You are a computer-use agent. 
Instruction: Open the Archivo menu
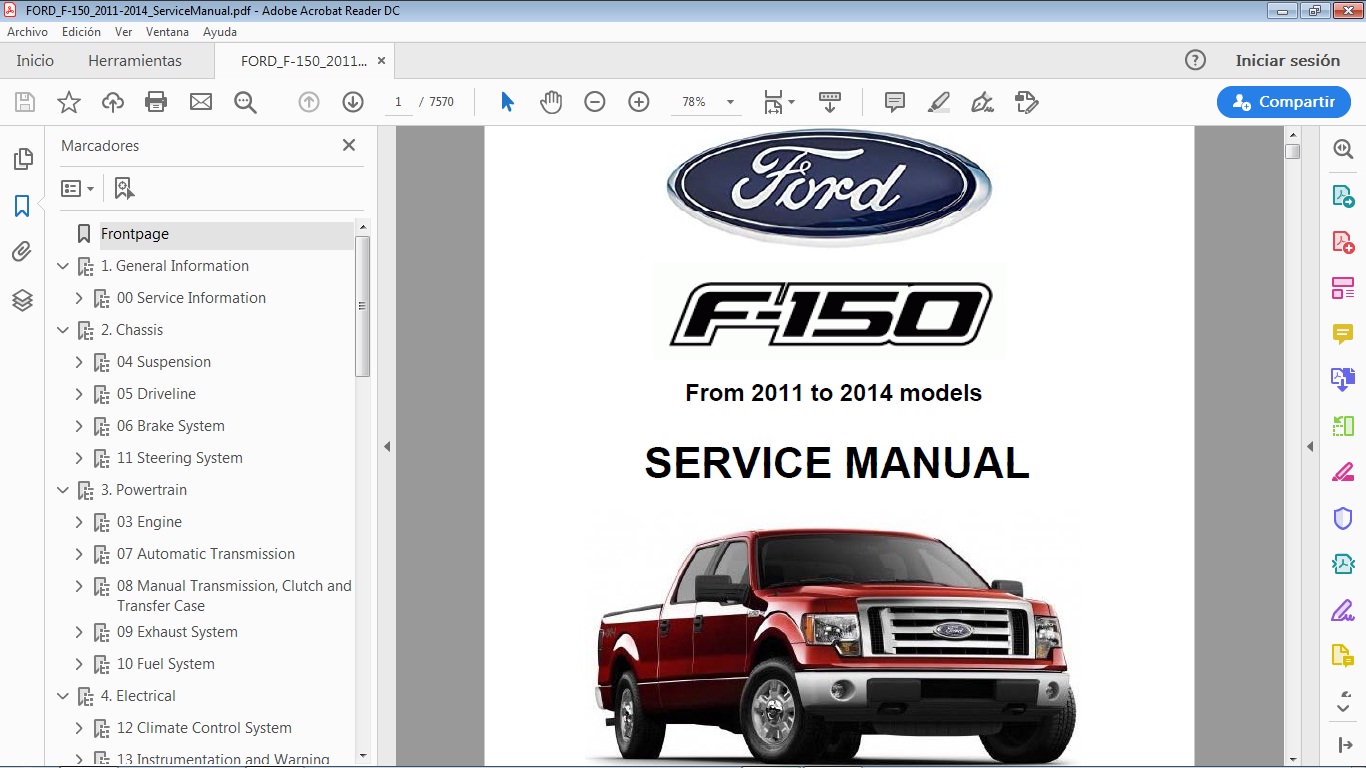[x=27, y=31]
